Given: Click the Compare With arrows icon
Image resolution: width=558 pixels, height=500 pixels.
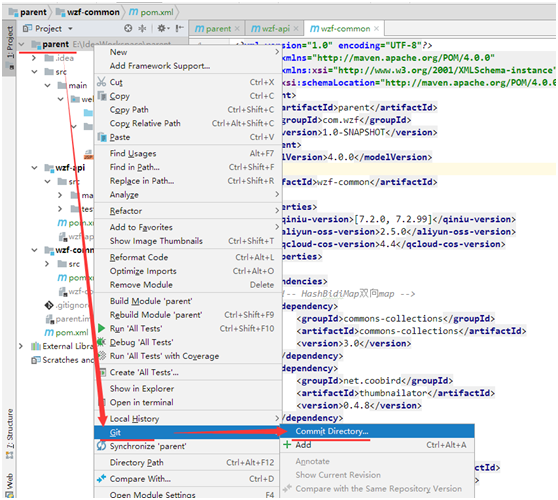Looking at the screenshot, I should coord(101,478).
